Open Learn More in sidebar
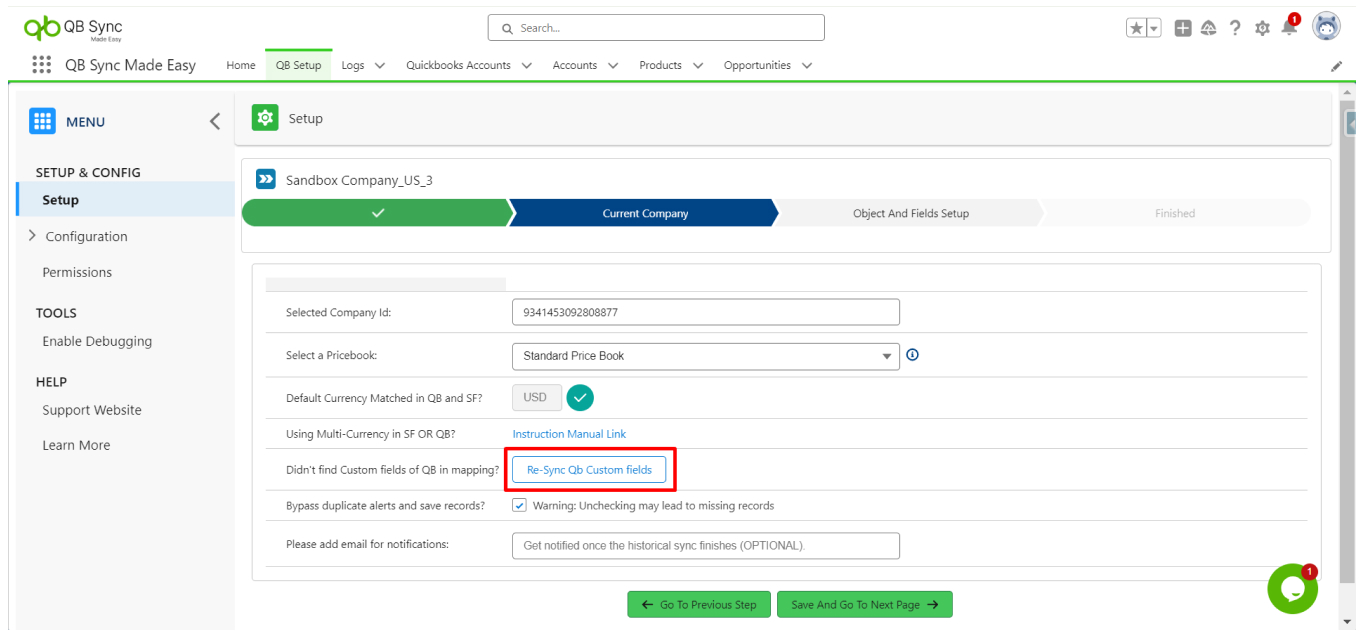The width and height of the screenshot is (1365, 637). [x=76, y=445]
